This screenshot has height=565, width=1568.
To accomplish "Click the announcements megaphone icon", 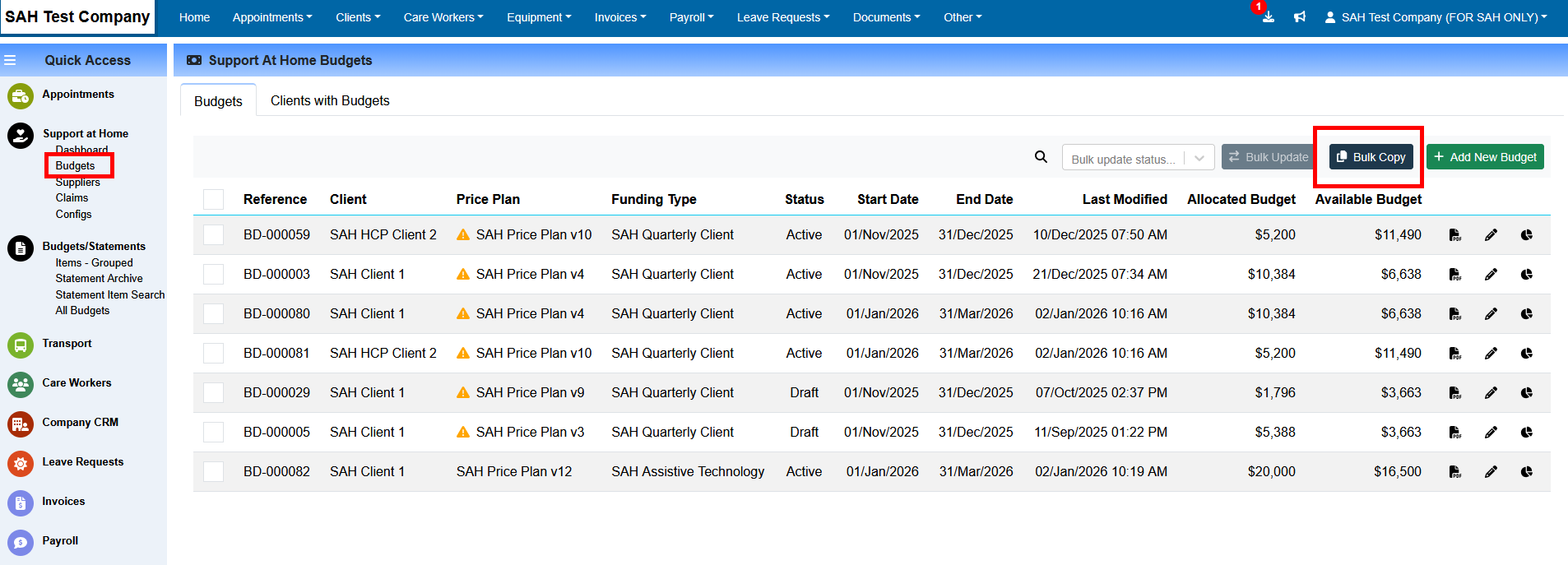I will click(1300, 17).
